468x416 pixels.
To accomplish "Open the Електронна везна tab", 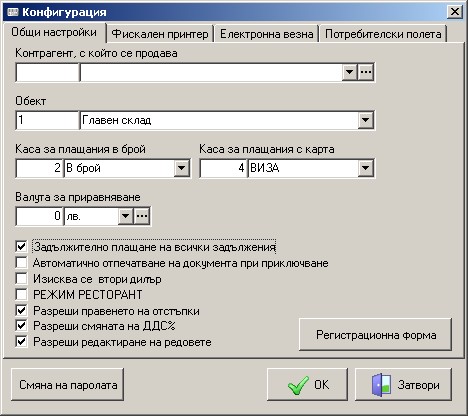I will click(267, 34).
